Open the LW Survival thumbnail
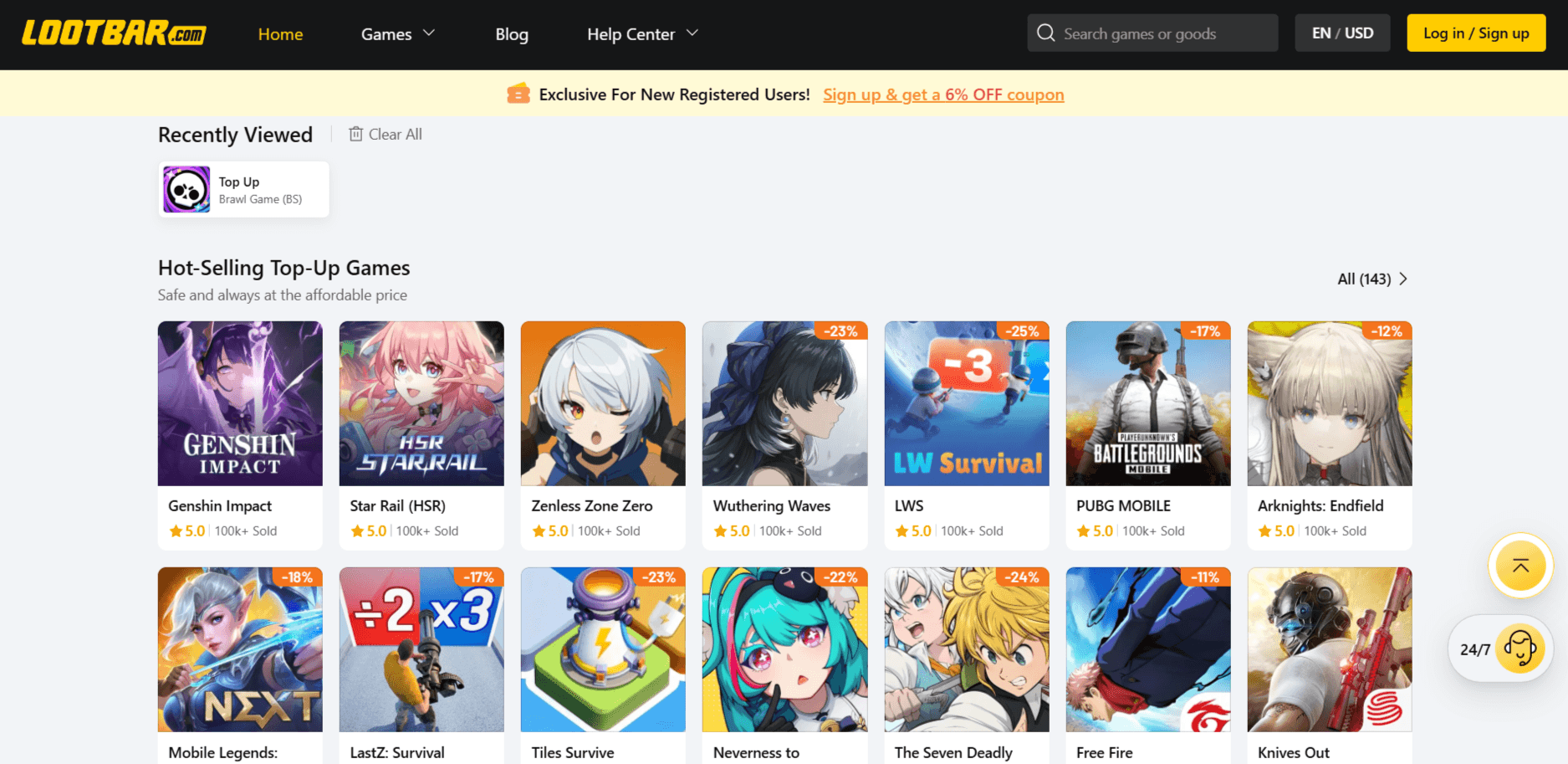Screen dimensions: 1568x764 [967, 403]
